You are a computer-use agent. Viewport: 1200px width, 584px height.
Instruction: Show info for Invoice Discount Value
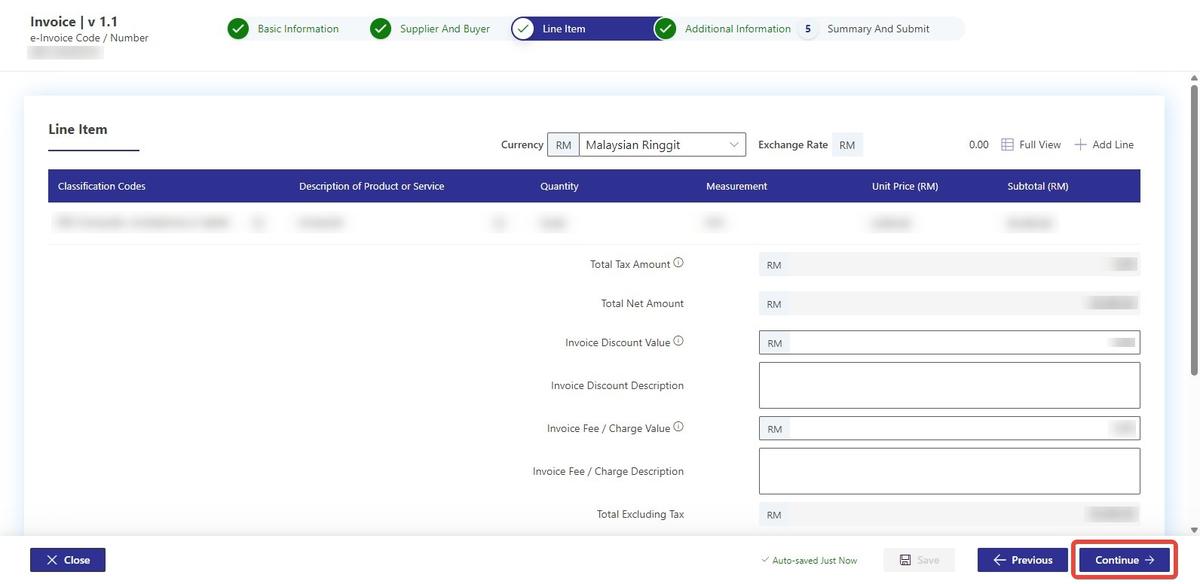click(x=679, y=341)
